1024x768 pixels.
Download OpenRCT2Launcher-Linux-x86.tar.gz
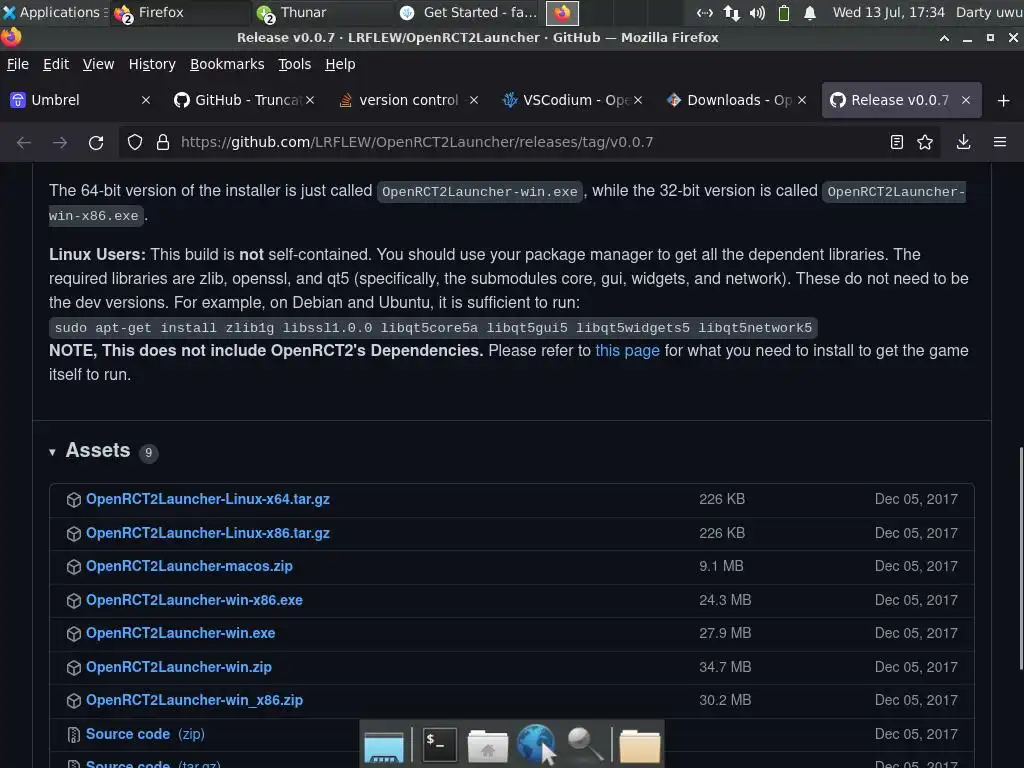click(x=208, y=533)
